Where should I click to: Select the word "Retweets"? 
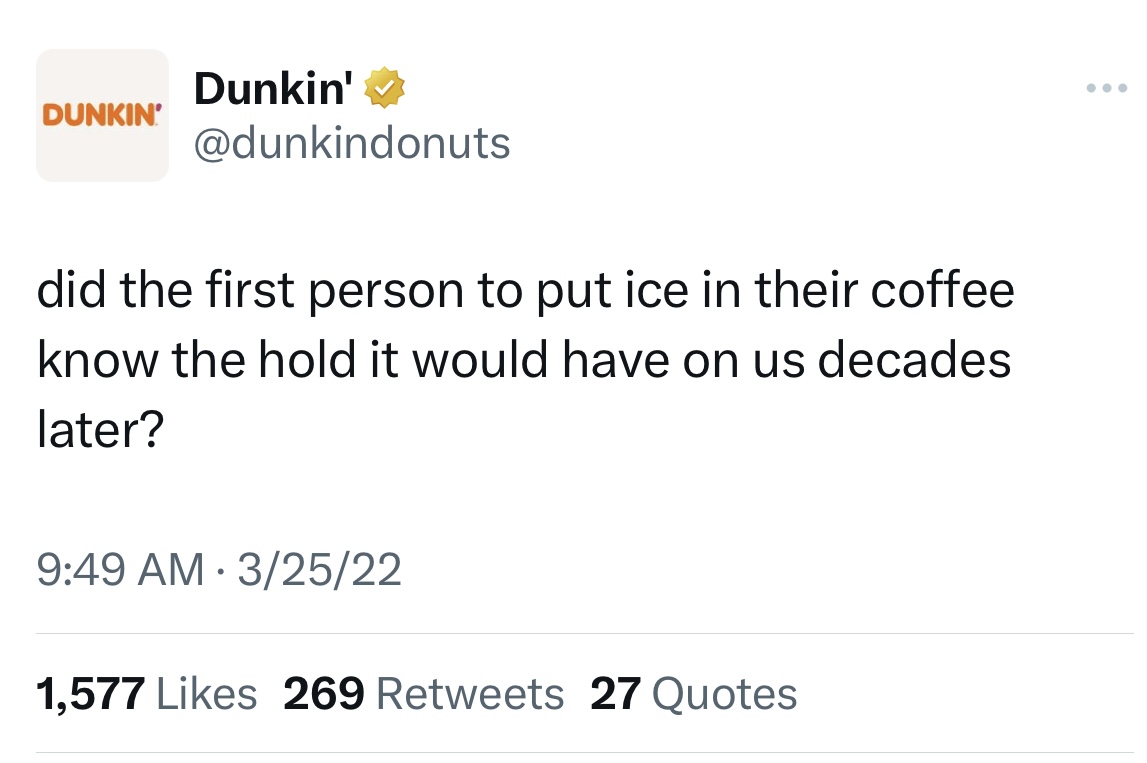point(470,693)
